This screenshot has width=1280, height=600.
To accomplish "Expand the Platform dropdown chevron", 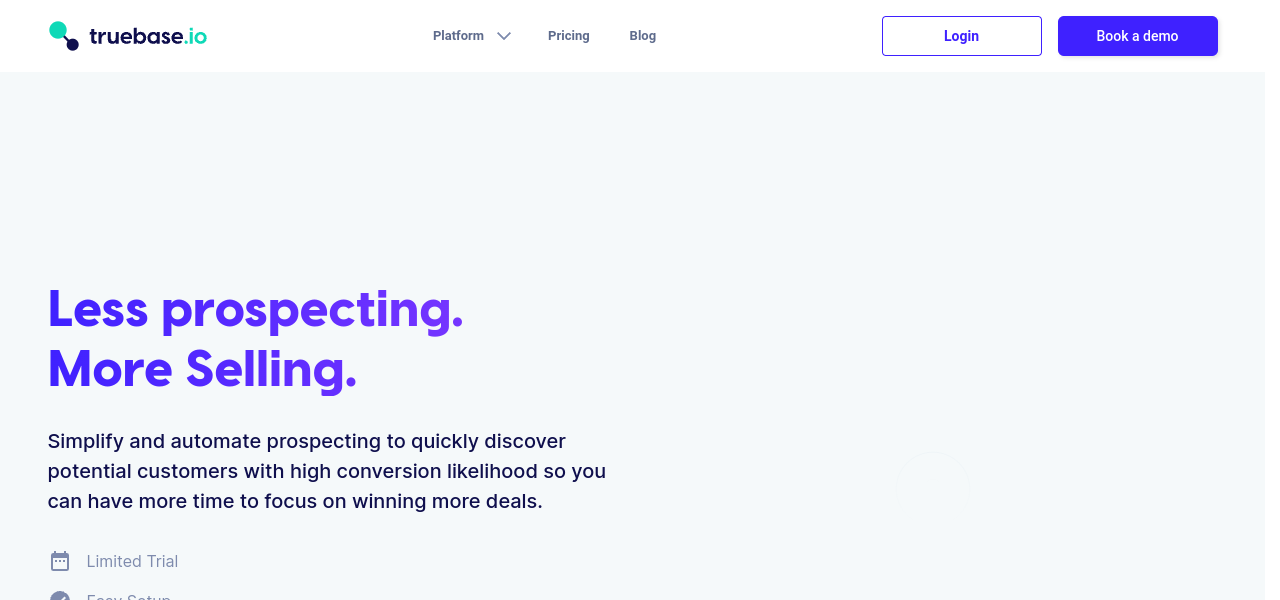I will [504, 36].
